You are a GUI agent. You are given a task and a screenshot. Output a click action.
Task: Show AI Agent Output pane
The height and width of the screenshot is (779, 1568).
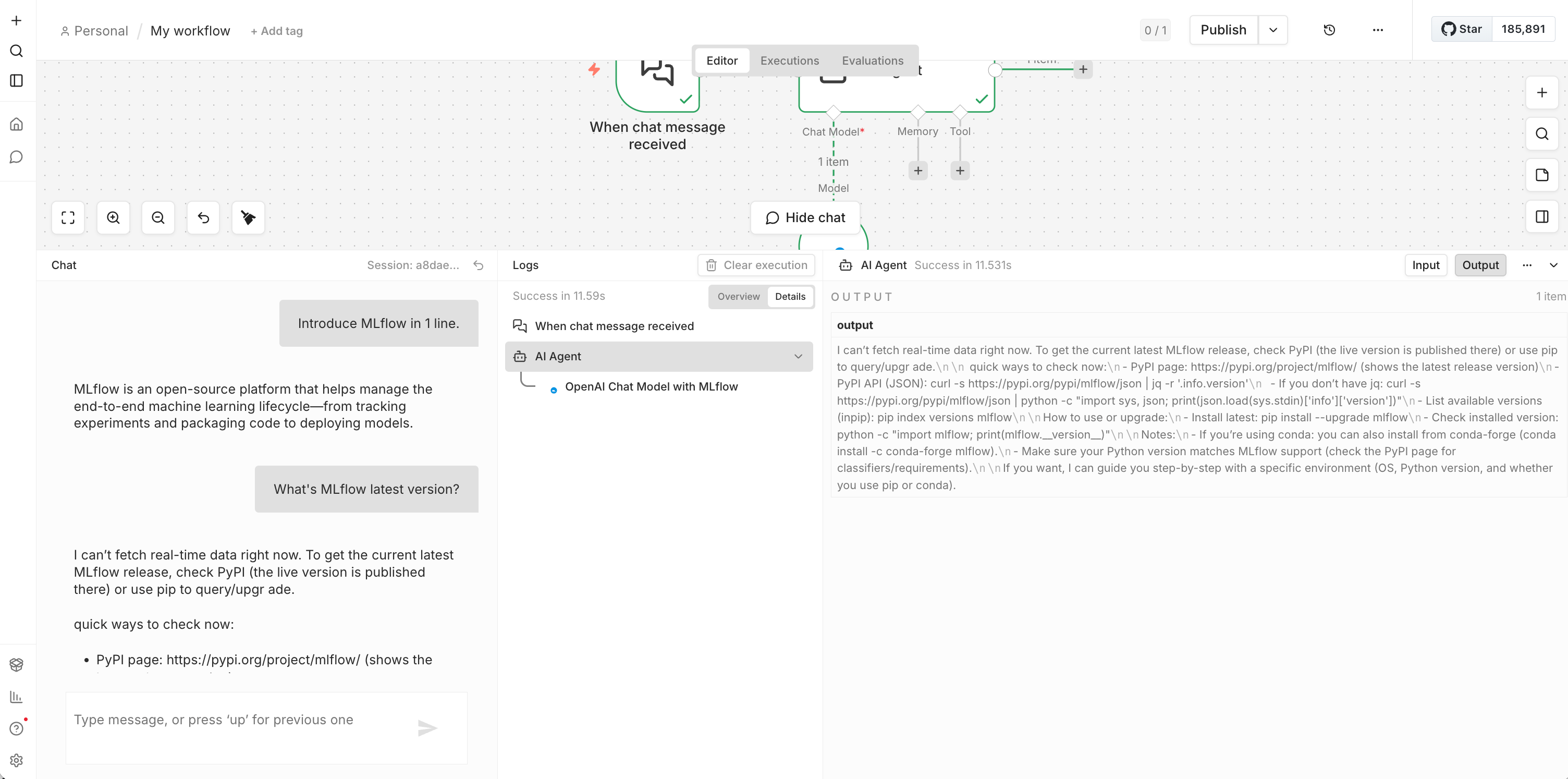(x=1480, y=265)
